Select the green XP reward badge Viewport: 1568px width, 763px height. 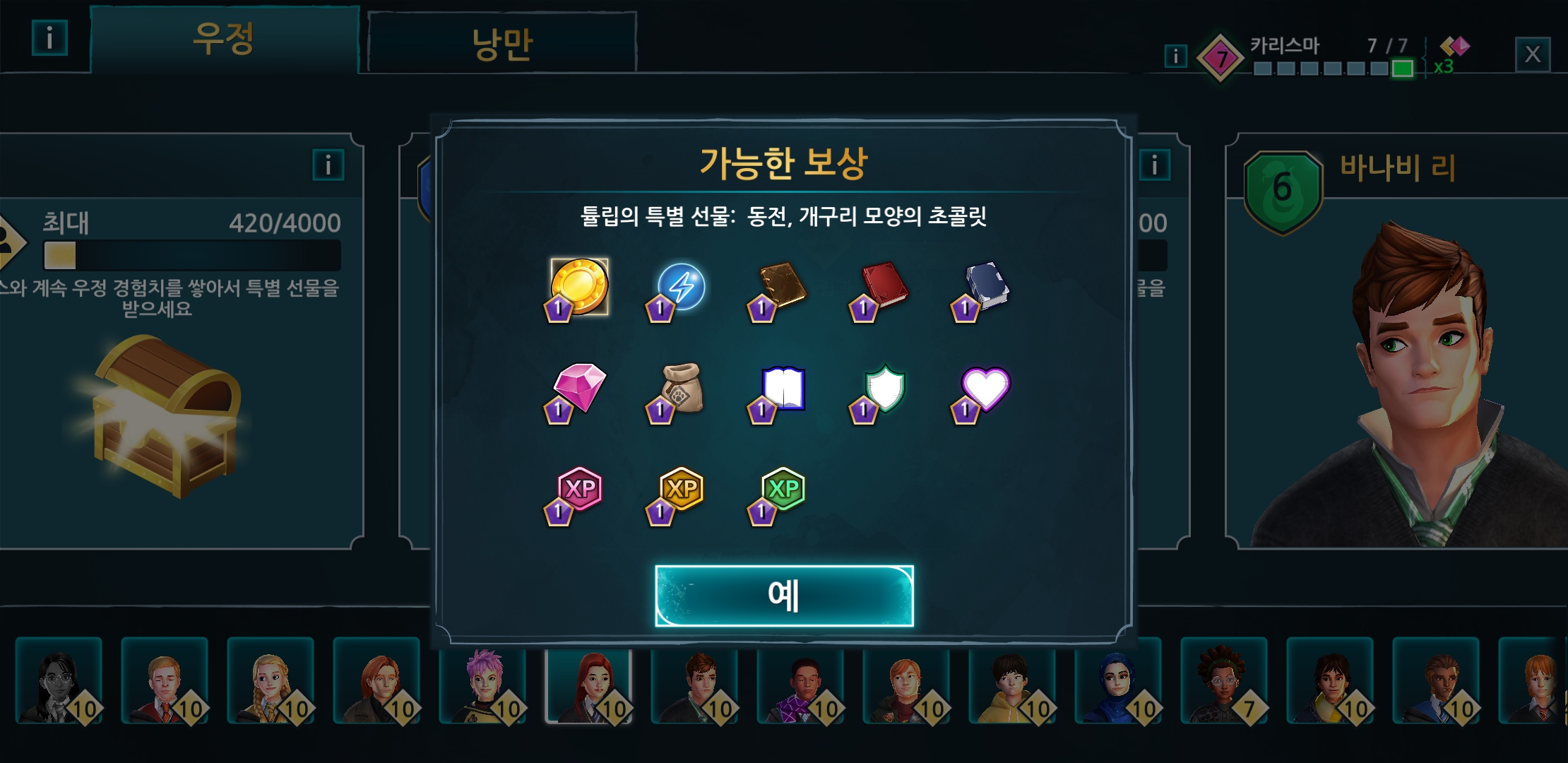[783, 489]
